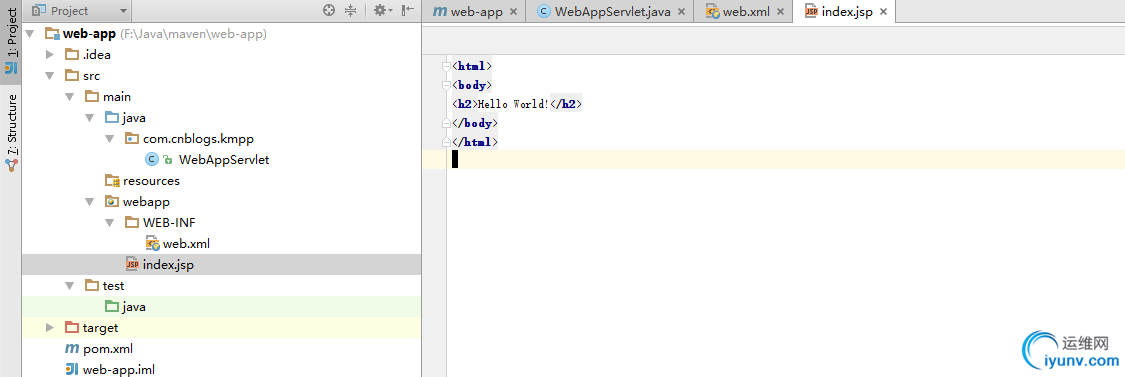Click the Hello World! text in editor

513,104
